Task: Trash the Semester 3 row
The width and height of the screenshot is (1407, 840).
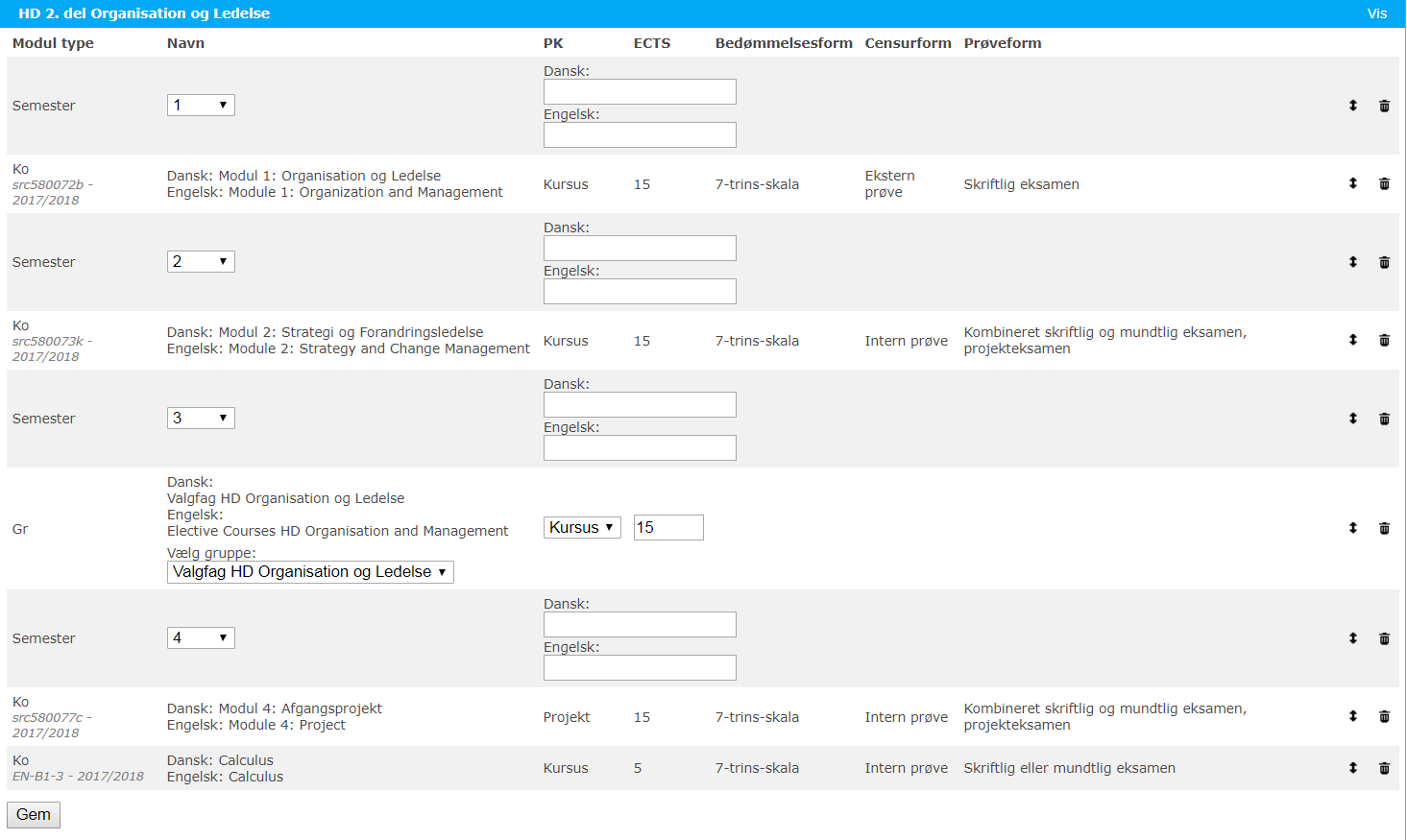Action: [1384, 419]
